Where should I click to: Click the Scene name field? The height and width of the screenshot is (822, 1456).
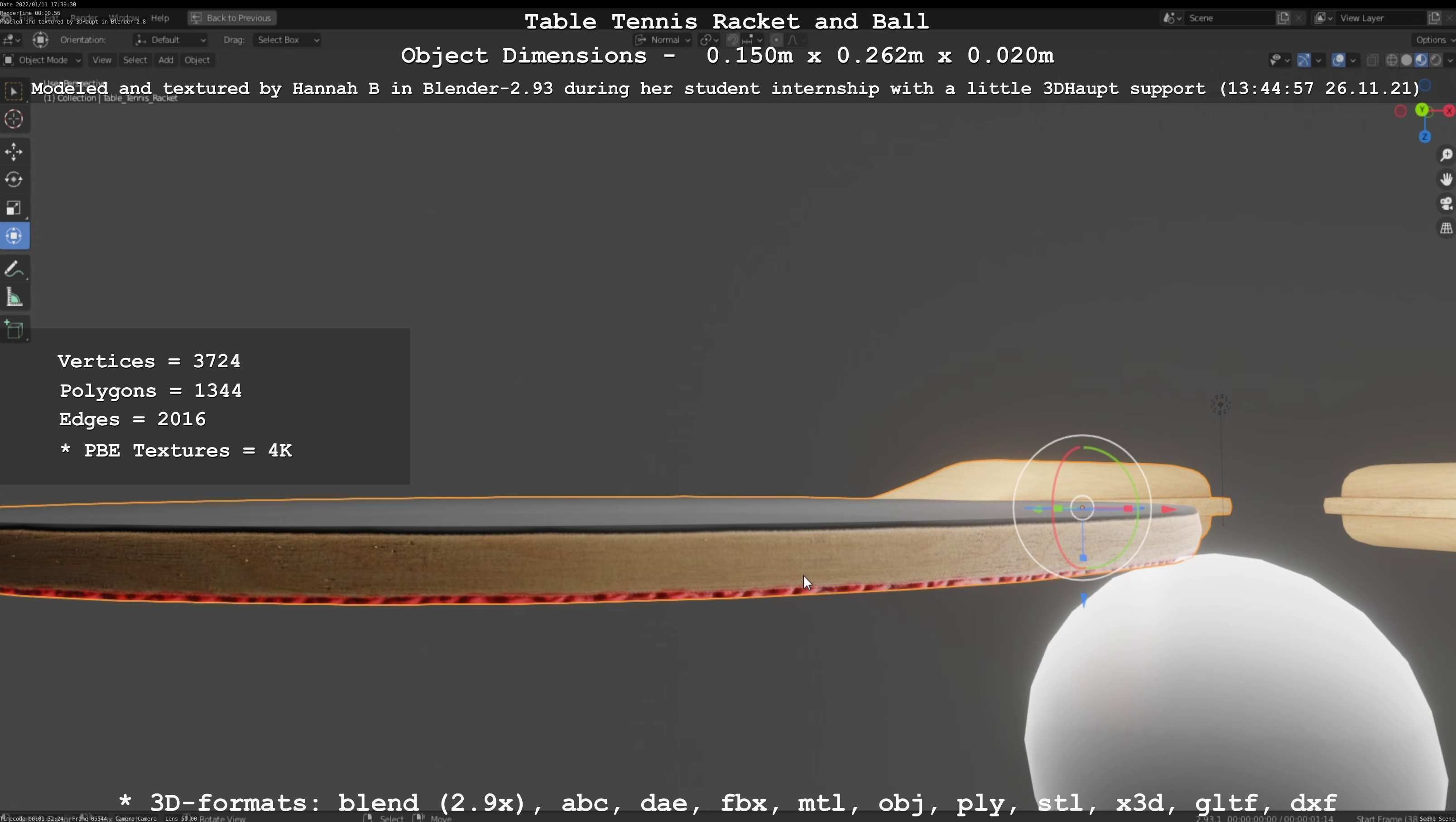(1230, 18)
